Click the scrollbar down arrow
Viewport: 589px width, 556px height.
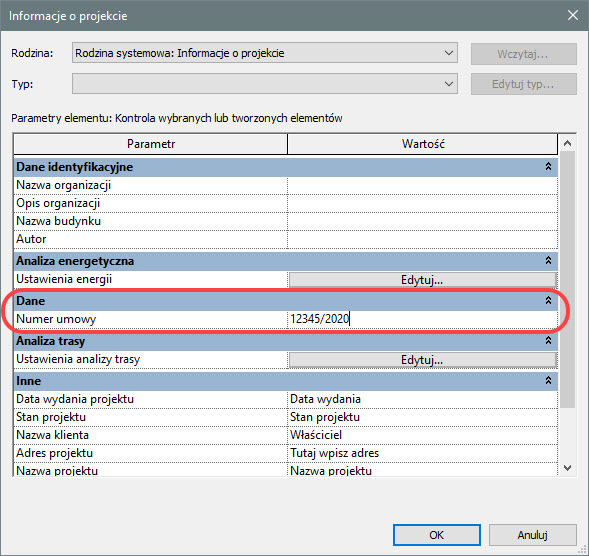[567, 468]
